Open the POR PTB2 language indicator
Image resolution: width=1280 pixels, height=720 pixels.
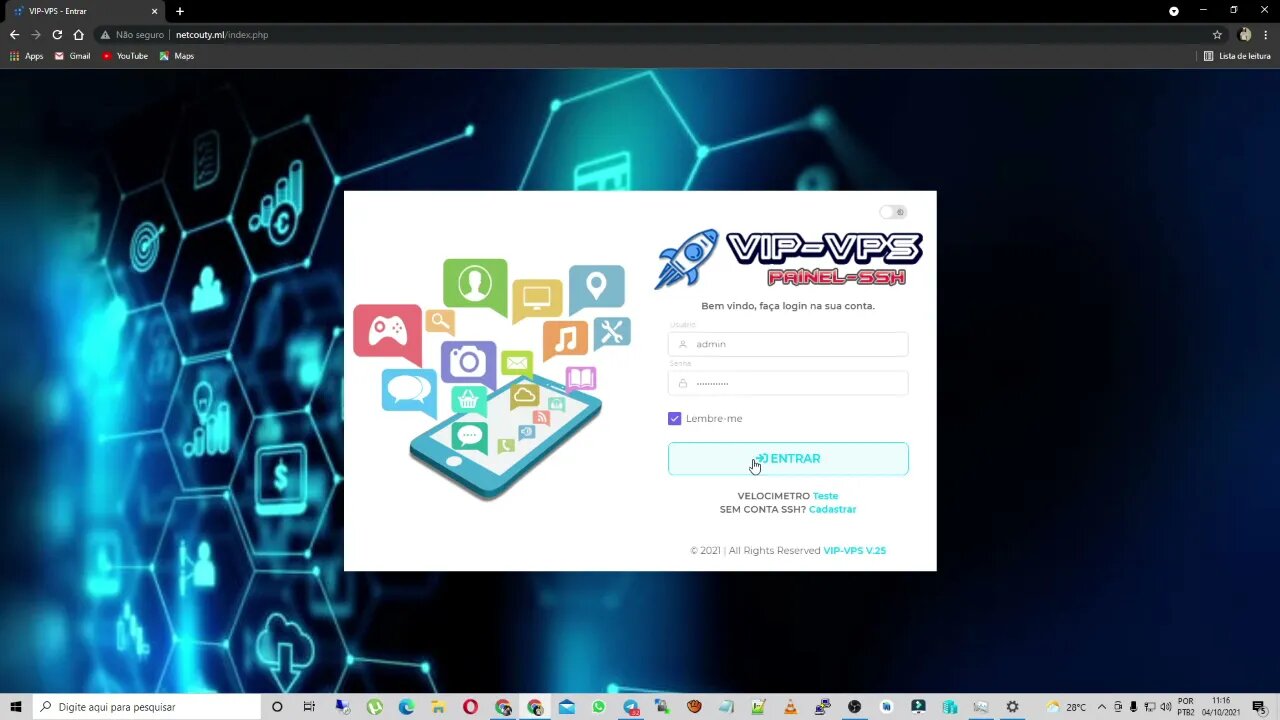(1186, 707)
